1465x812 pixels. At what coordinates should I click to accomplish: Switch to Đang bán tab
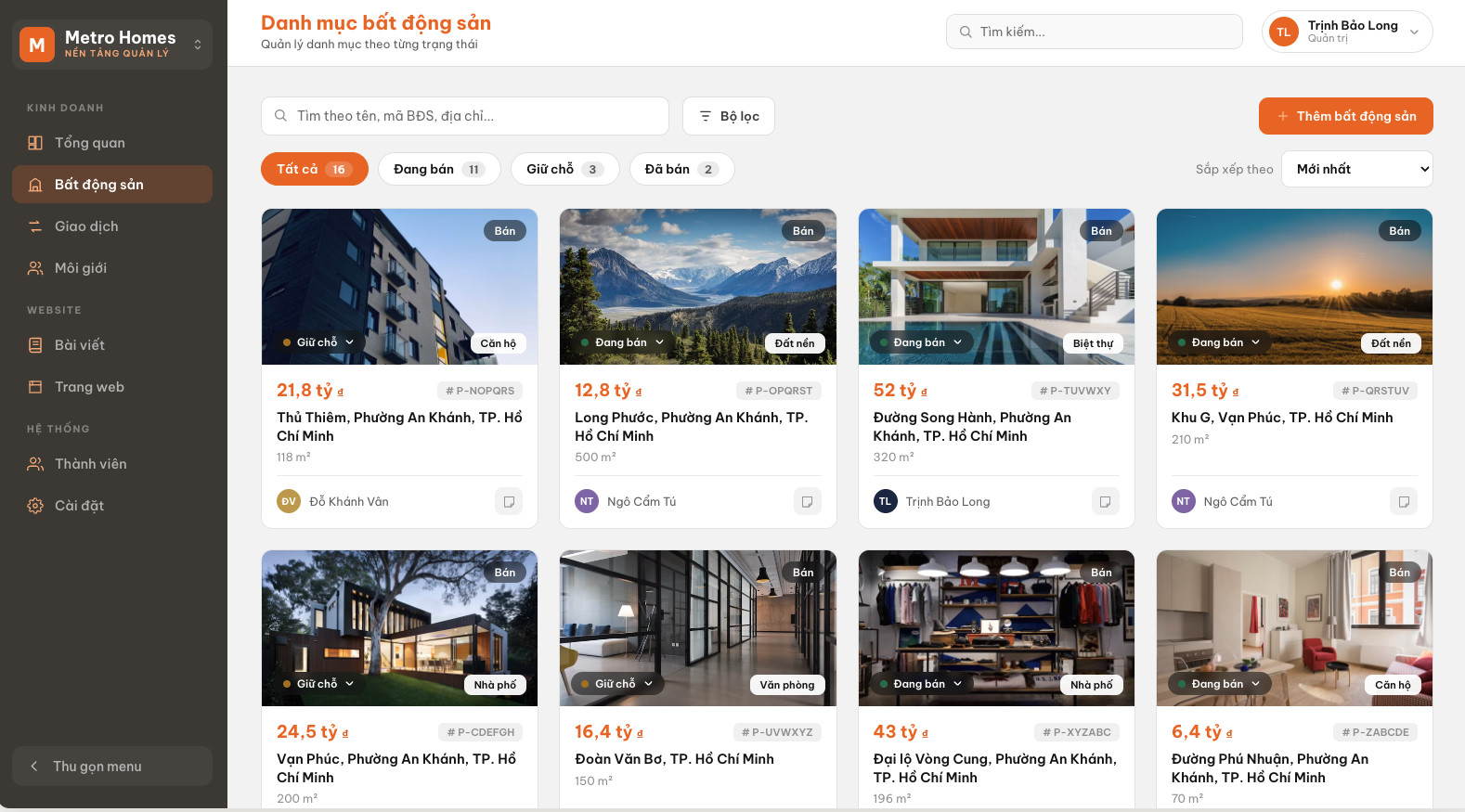point(439,169)
